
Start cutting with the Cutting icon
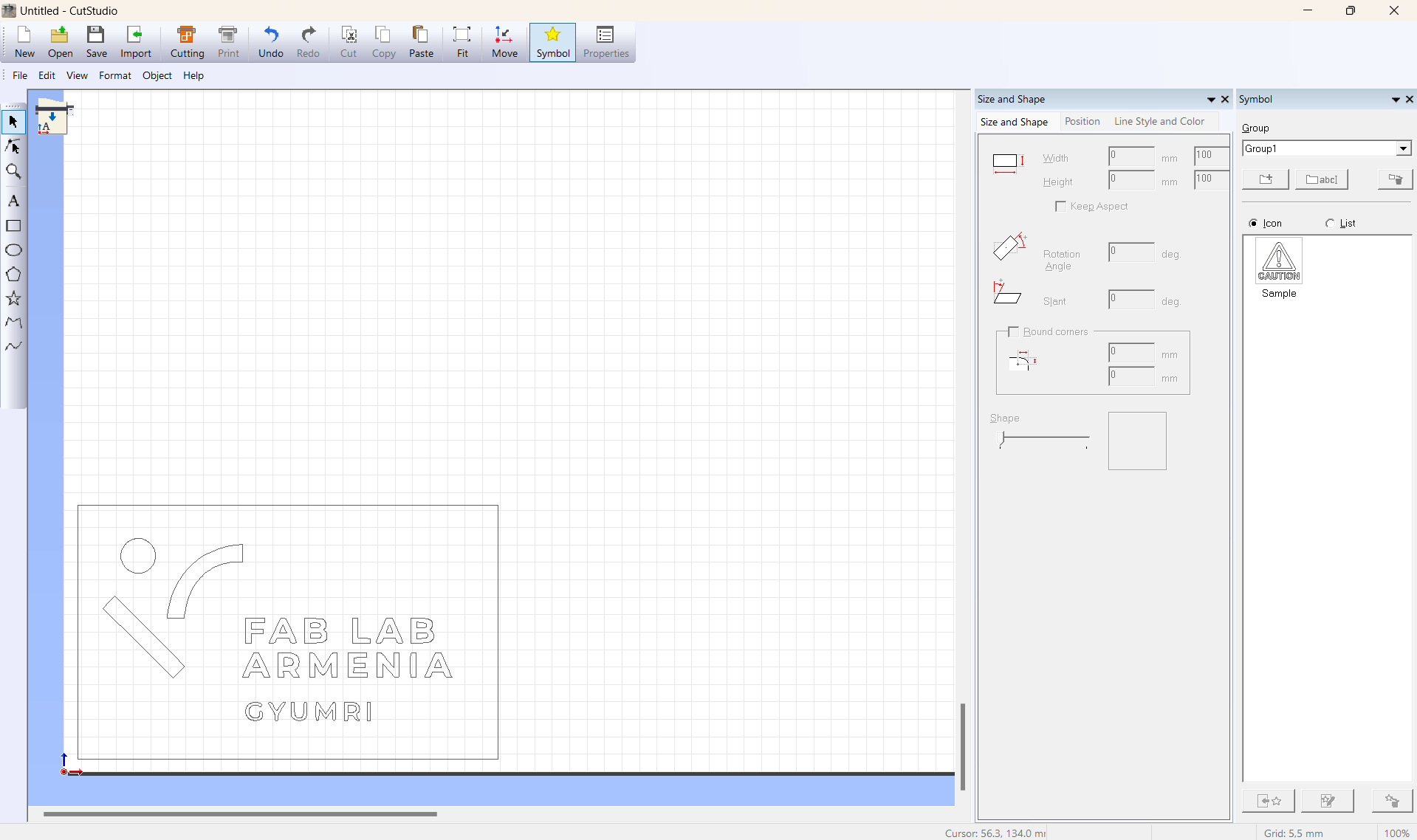click(187, 42)
